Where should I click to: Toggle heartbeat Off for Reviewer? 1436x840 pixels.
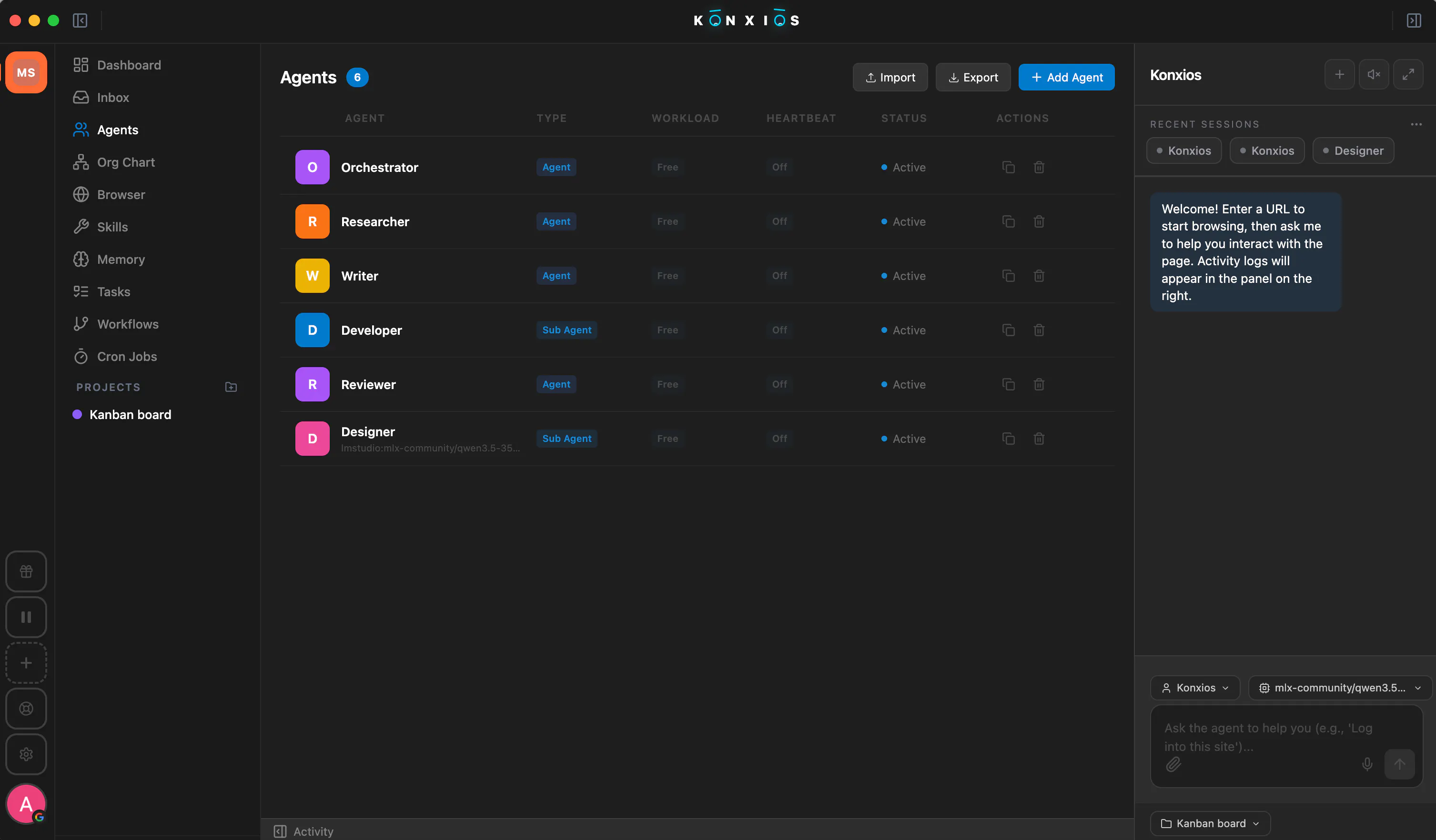tap(779, 384)
